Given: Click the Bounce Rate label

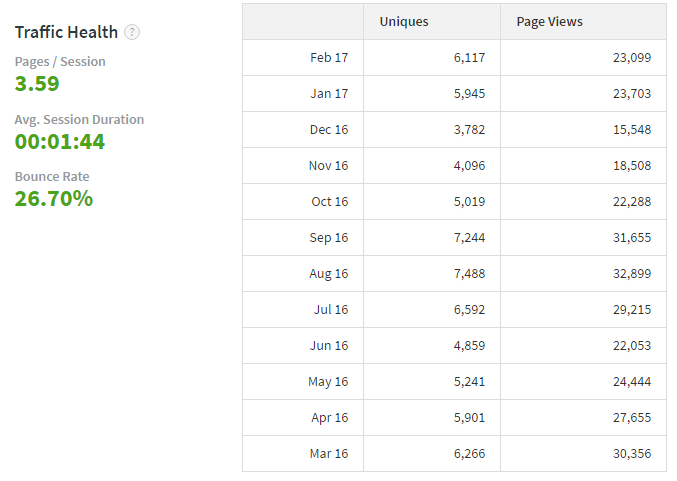Looking at the screenshot, I should tap(52, 177).
